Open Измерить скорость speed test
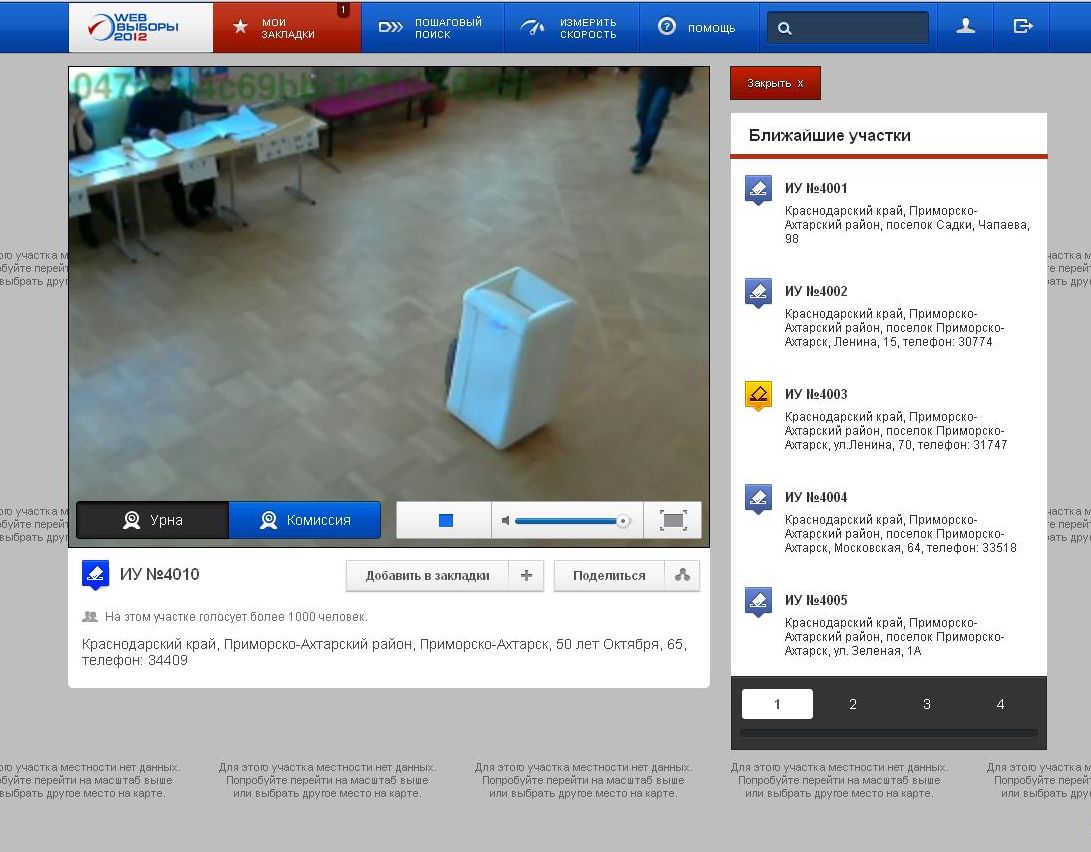Viewport: 1091px width, 852px height. [571, 27]
